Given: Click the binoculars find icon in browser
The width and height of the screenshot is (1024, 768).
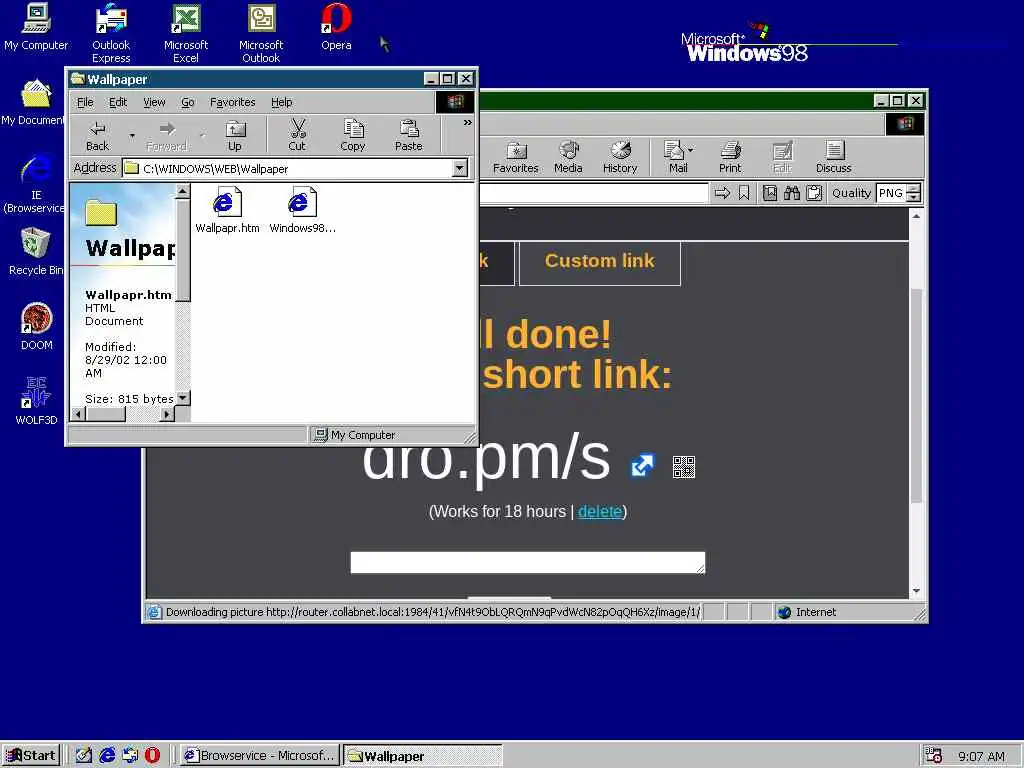Looking at the screenshot, I should pyautogui.click(x=792, y=193).
